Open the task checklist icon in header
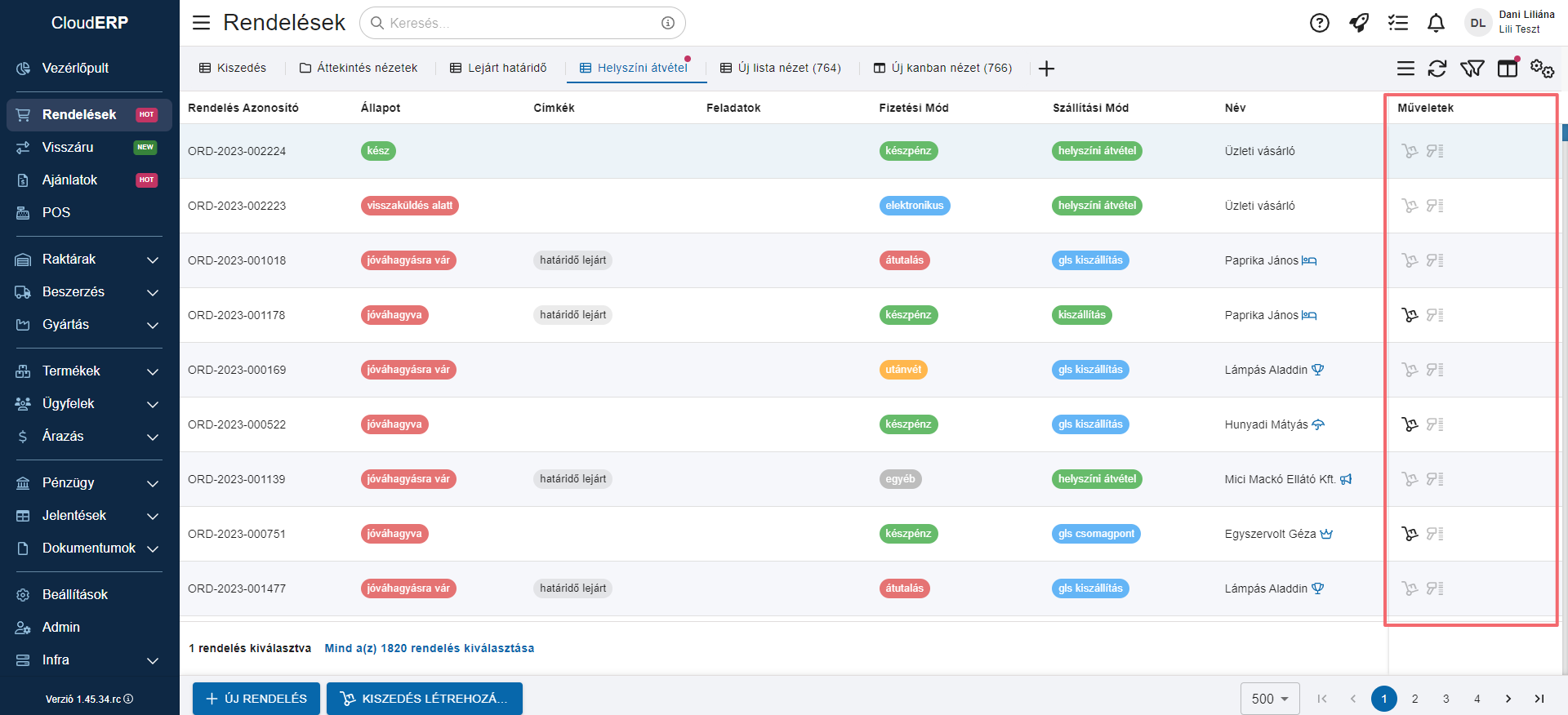Screen dimensions: 1568x715 pyautogui.click(x=1397, y=23)
